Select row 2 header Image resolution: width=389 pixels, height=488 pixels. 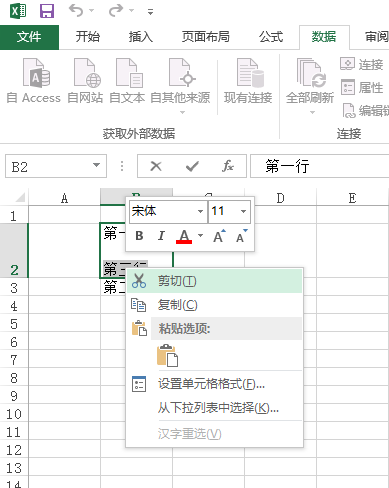[14, 251]
